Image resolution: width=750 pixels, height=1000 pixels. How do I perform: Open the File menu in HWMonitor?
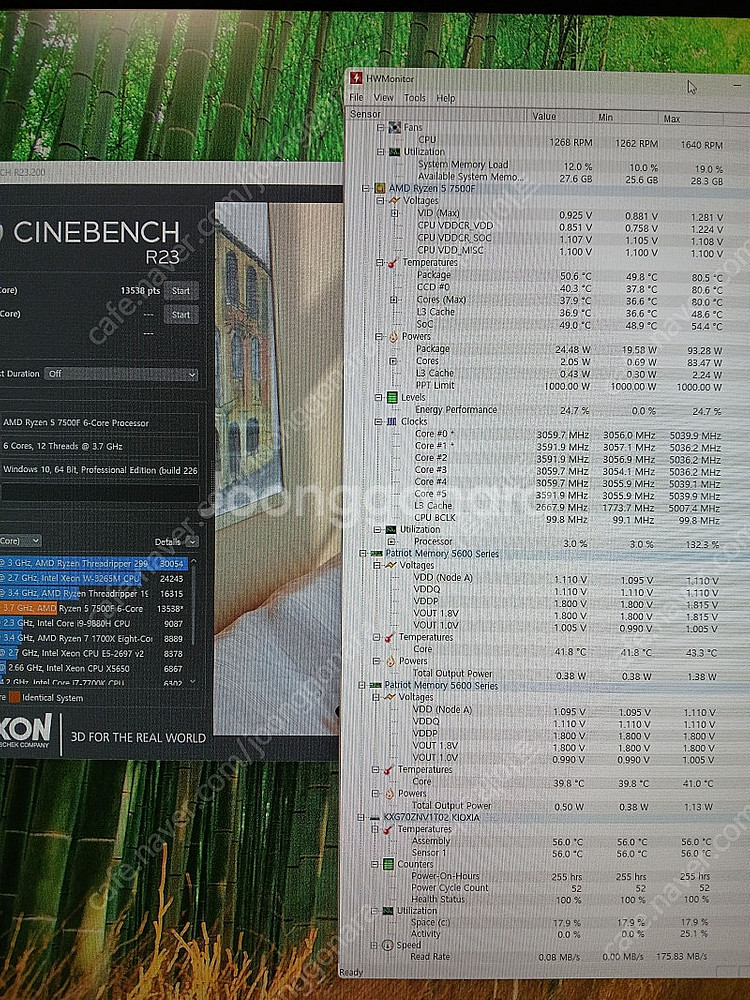(356, 98)
